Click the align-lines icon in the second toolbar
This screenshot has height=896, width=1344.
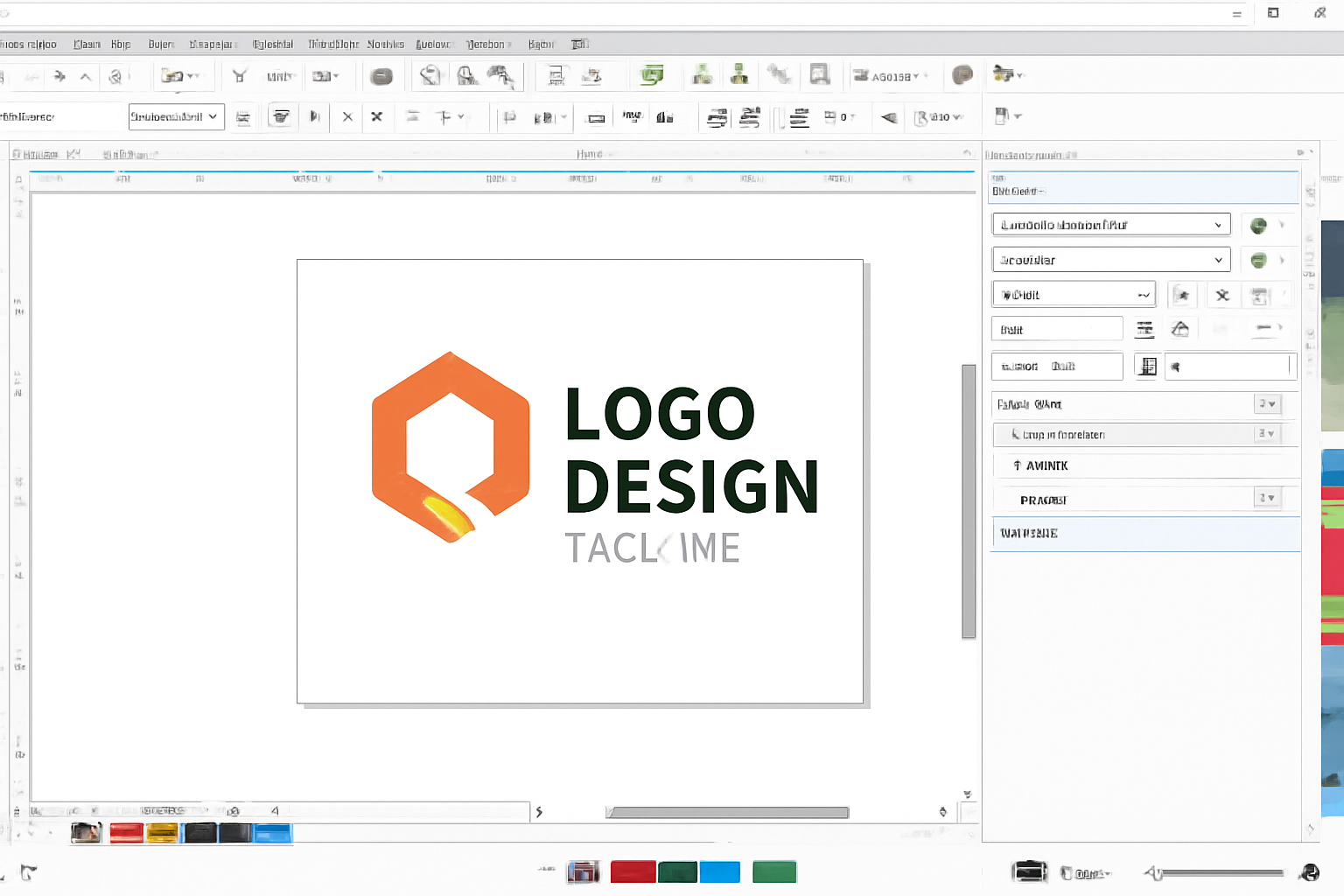click(799, 117)
